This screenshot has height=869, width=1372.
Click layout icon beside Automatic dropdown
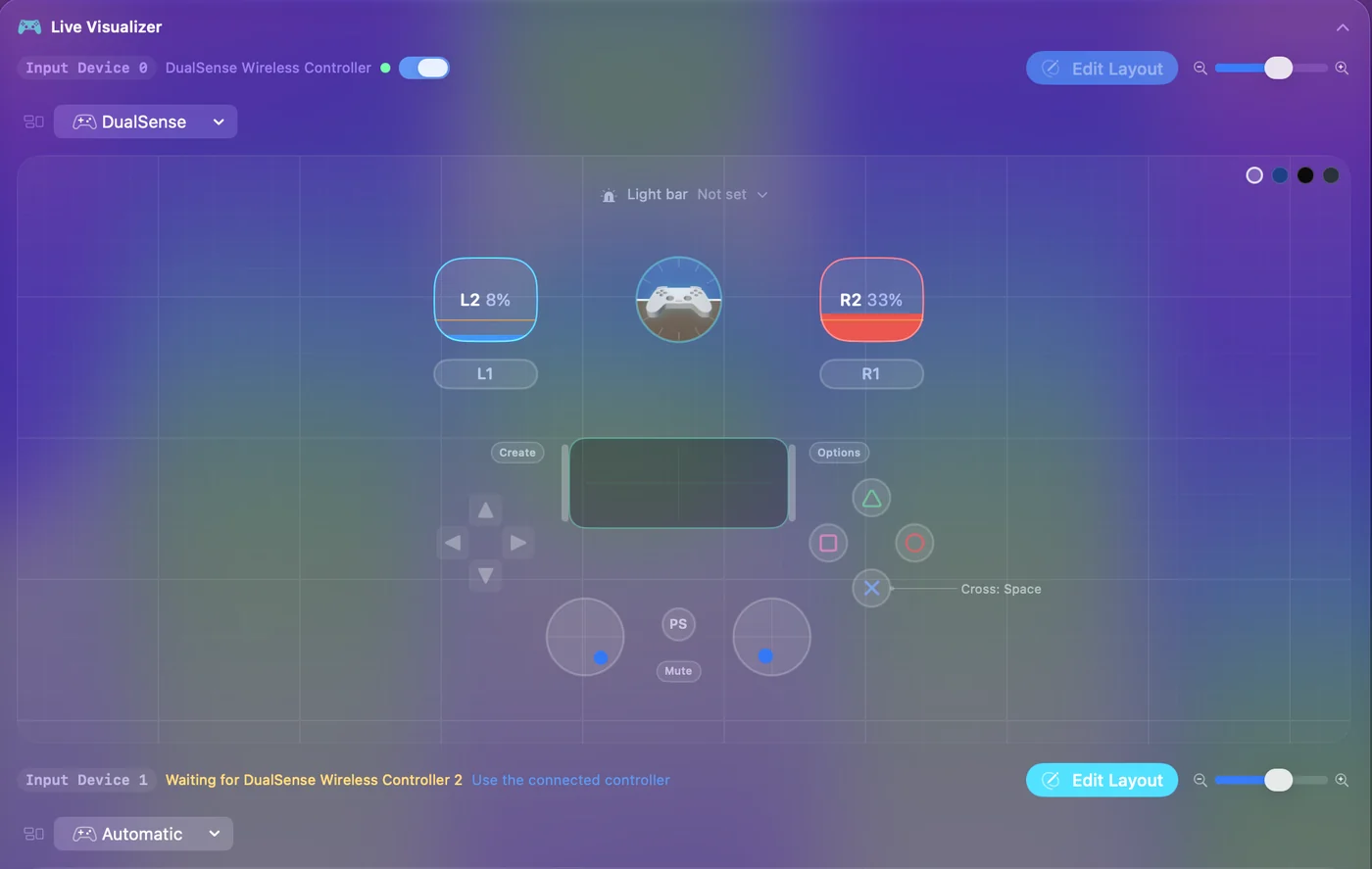pos(33,834)
